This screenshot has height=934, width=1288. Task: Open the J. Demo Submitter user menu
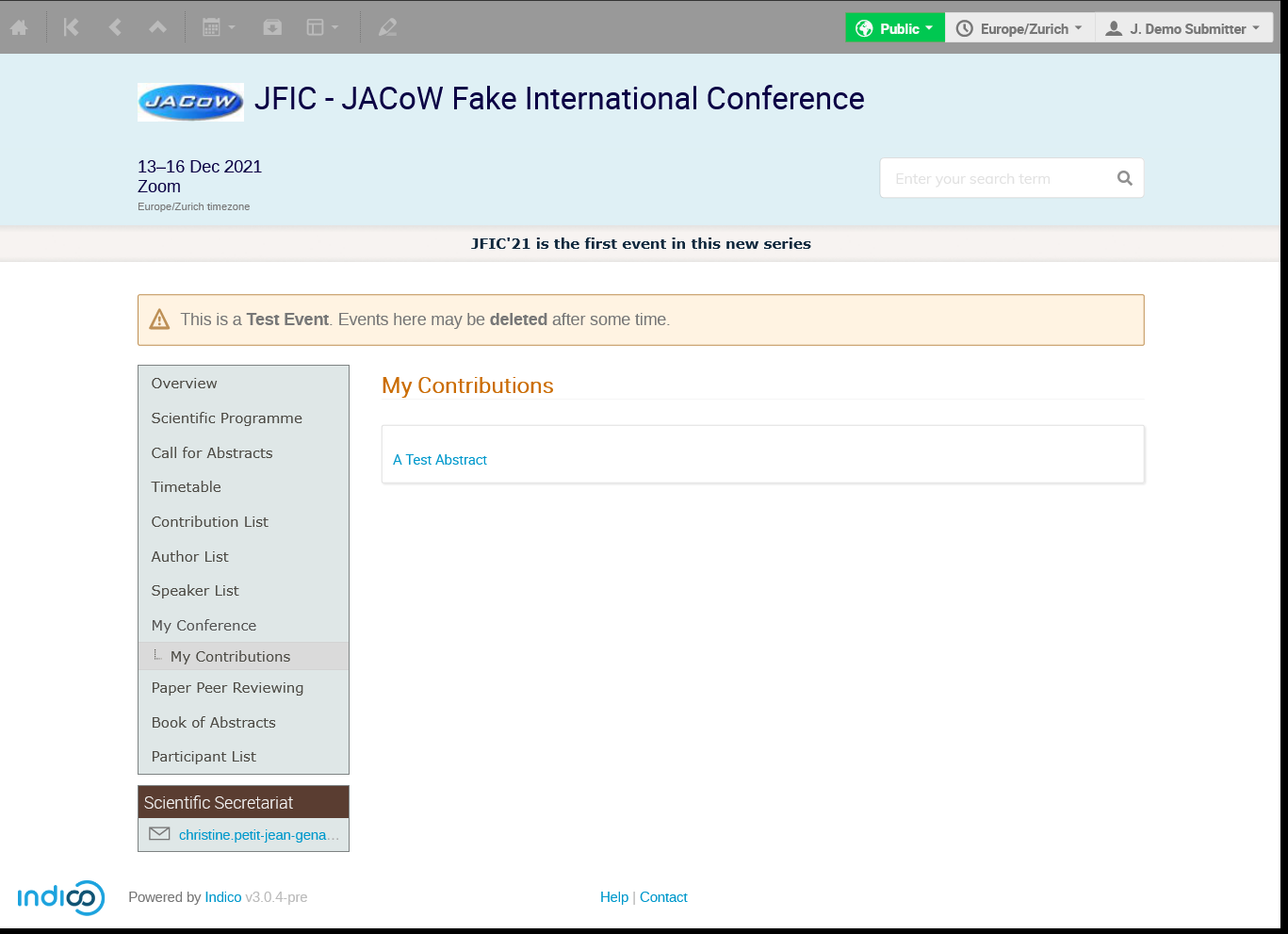click(1182, 28)
